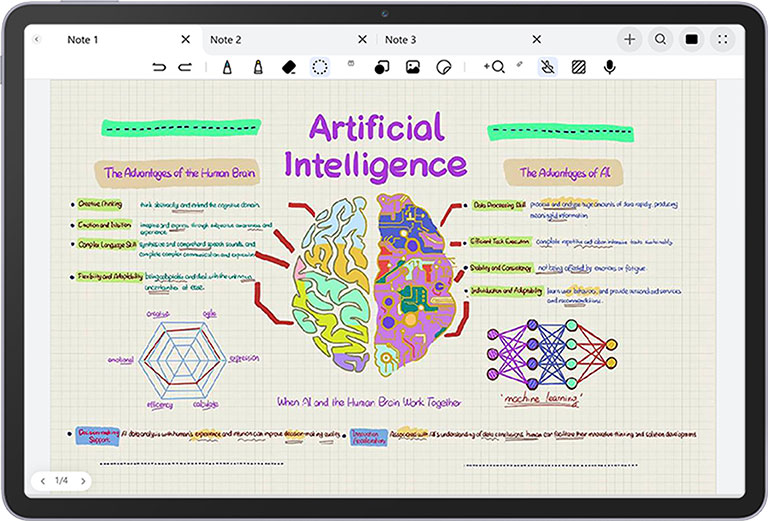Click the zoom magnifier with plus icon
The height and width of the screenshot is (521, 768).
click(x=493, y=67)
